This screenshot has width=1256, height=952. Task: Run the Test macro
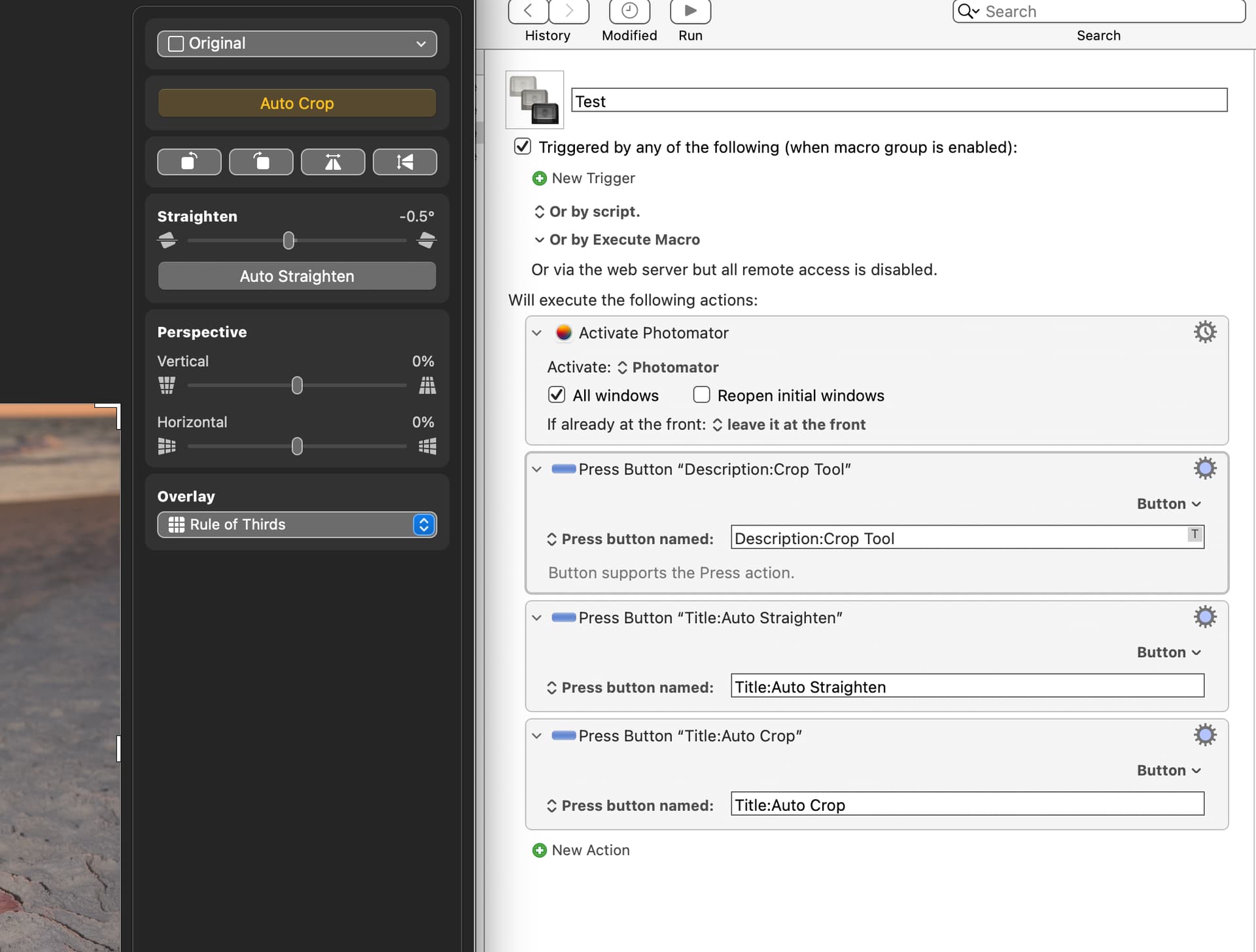[690, 11]
